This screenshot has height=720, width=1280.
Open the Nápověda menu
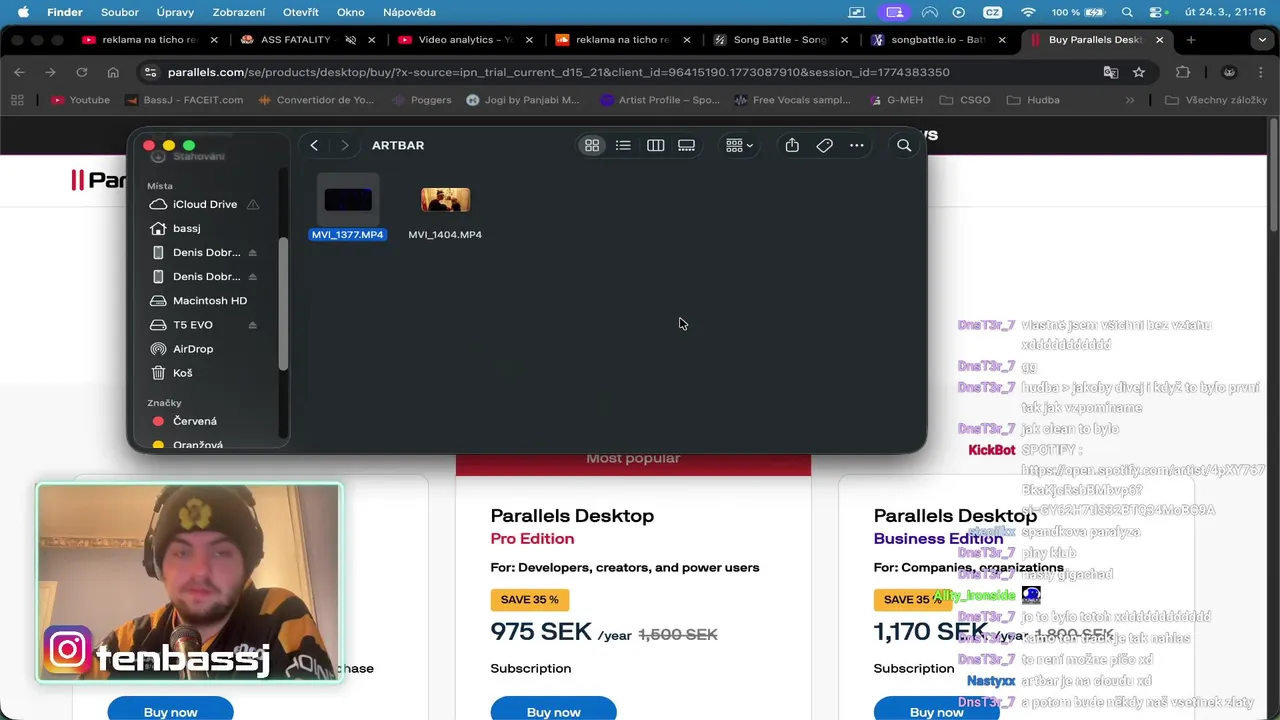point(410,12)
